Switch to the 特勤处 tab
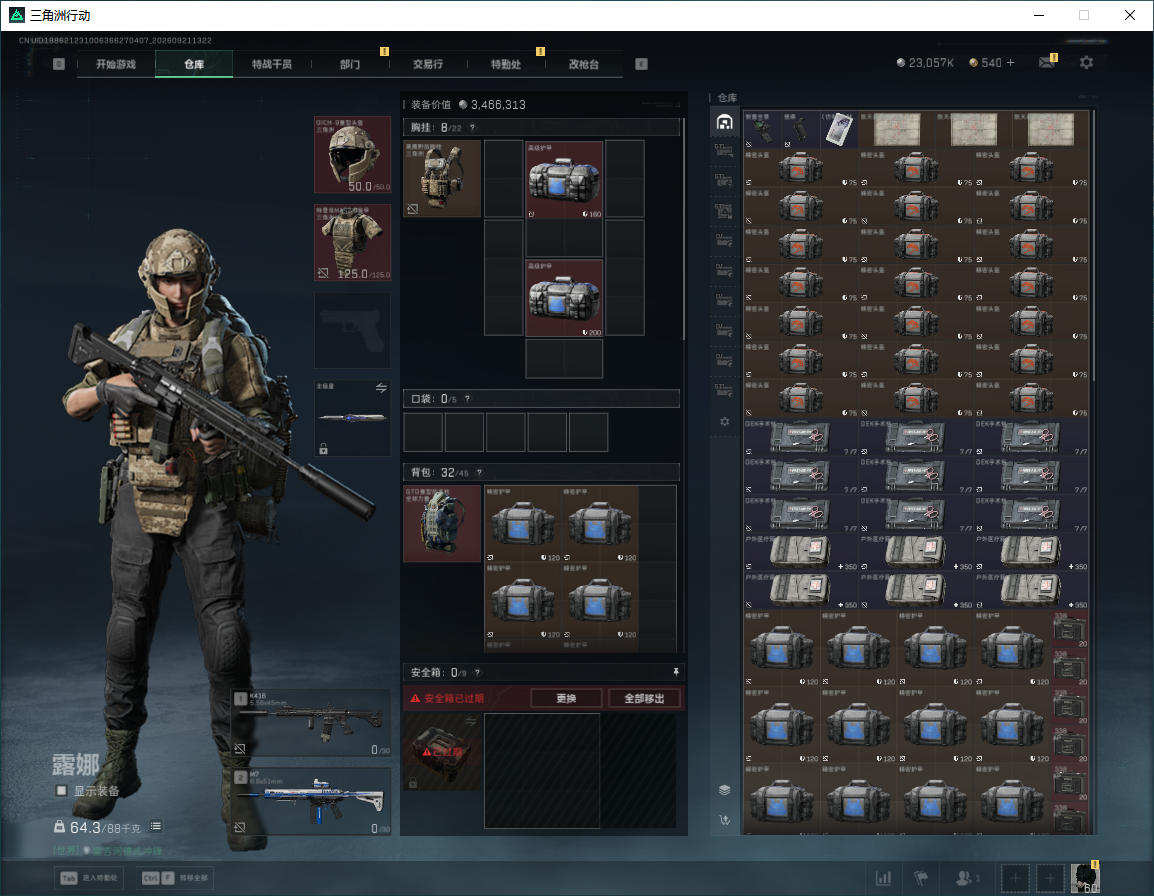 click(506, 64)
